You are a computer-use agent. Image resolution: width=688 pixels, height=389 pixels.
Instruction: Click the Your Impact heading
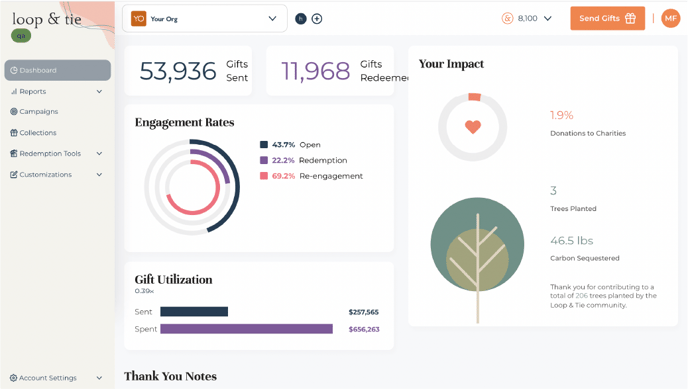click(451, 64)
